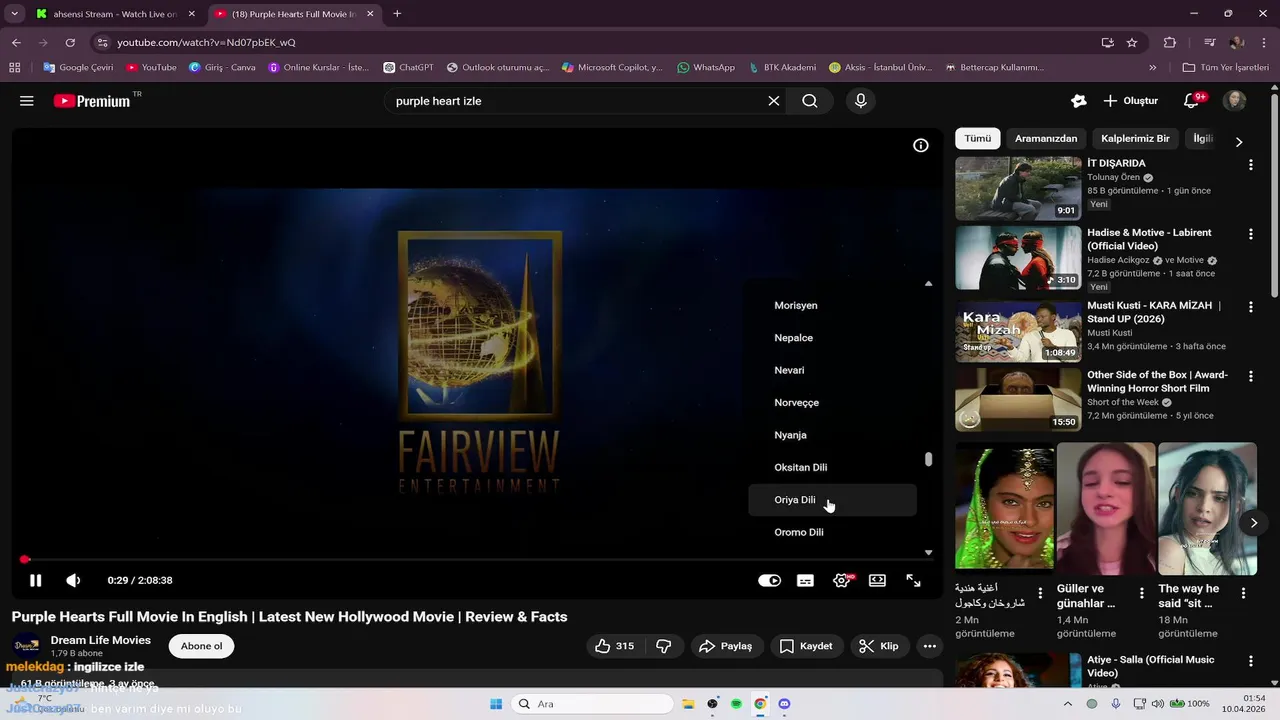Image resolution: width=1280 pixels, height=720 pixels.
Task: Pause the video playback
Action: (35, 580)
